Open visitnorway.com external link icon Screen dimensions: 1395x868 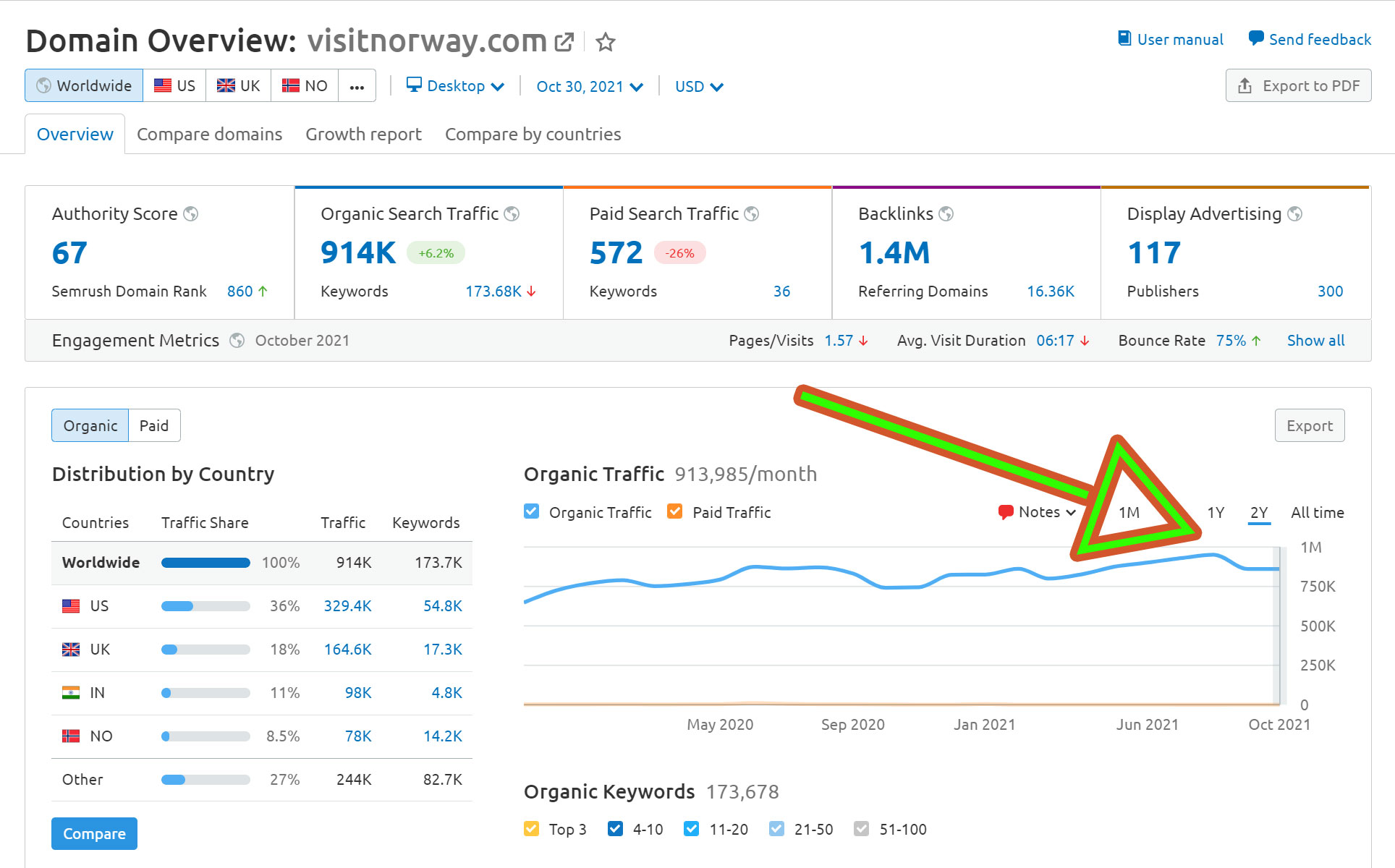564,42
